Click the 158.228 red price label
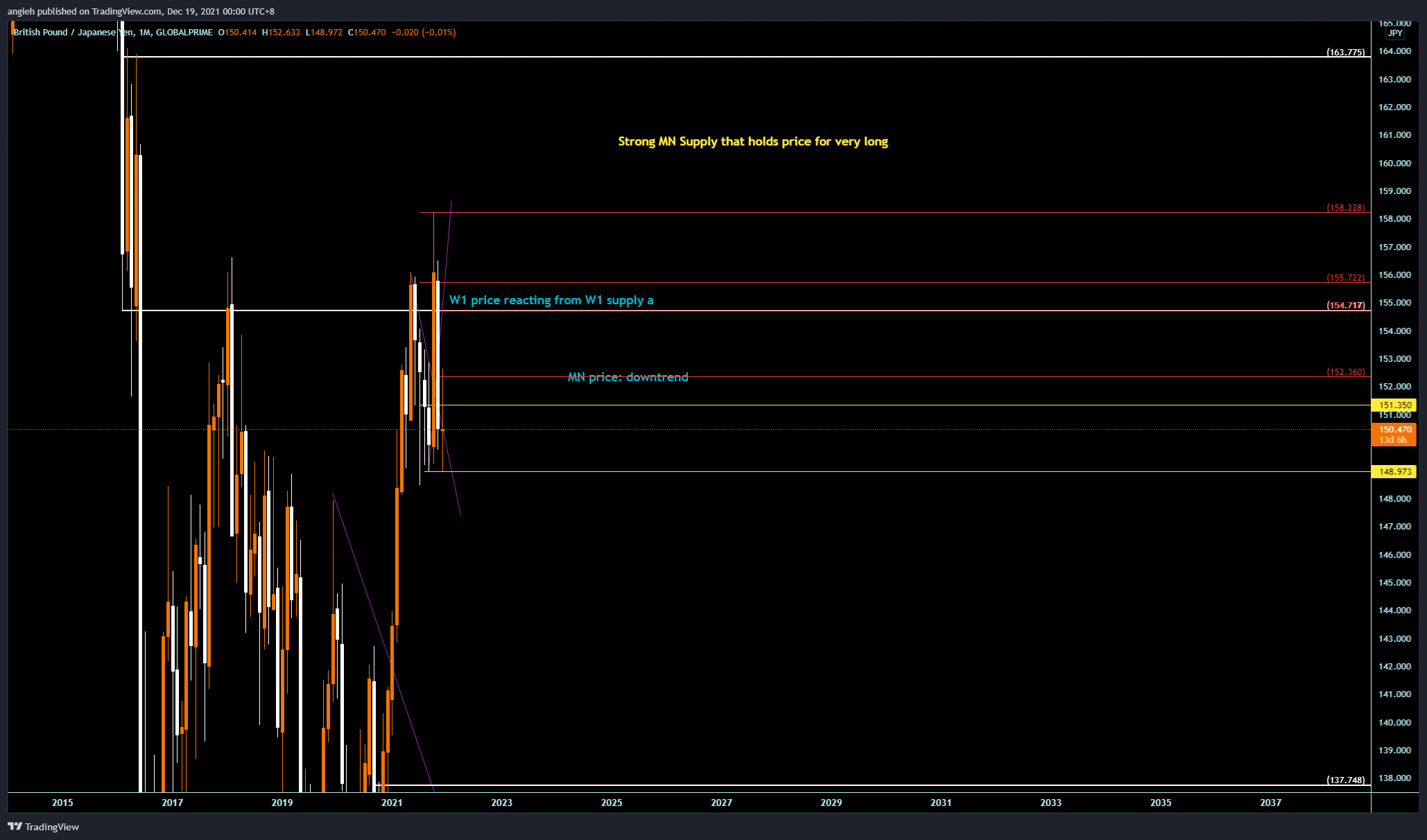This screenshot has width=1427, height=840. [1345, 207]
